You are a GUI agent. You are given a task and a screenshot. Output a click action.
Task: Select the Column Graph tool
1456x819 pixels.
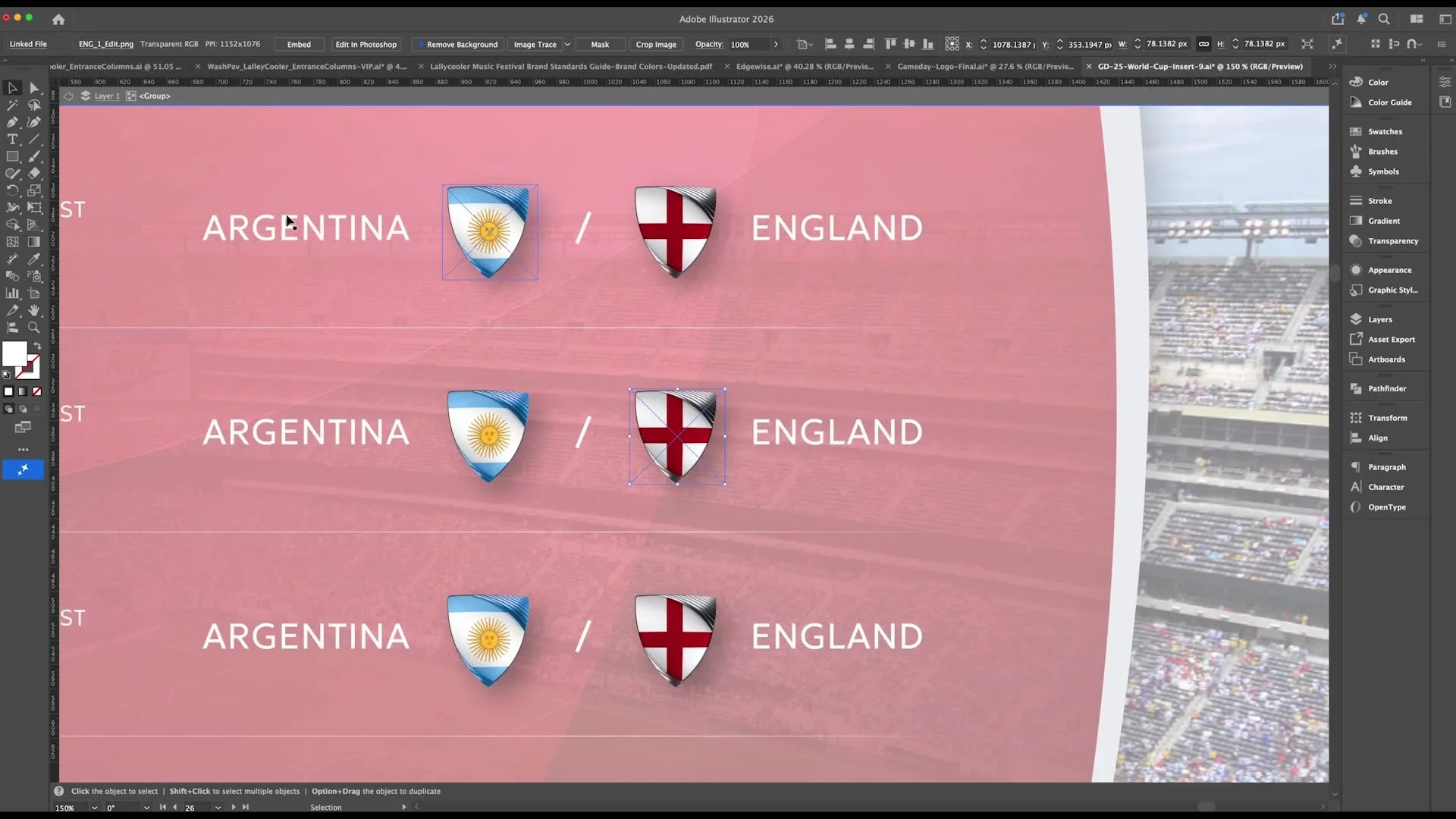tap(12, 293)
